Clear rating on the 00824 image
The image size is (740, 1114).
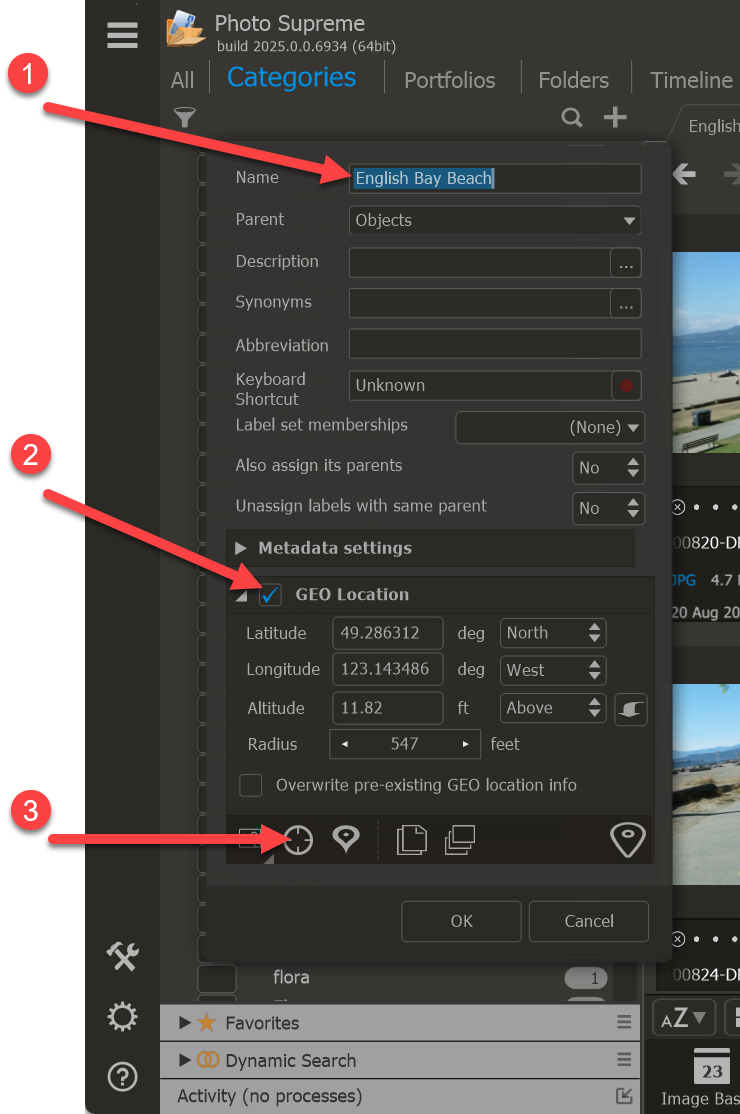678,939
